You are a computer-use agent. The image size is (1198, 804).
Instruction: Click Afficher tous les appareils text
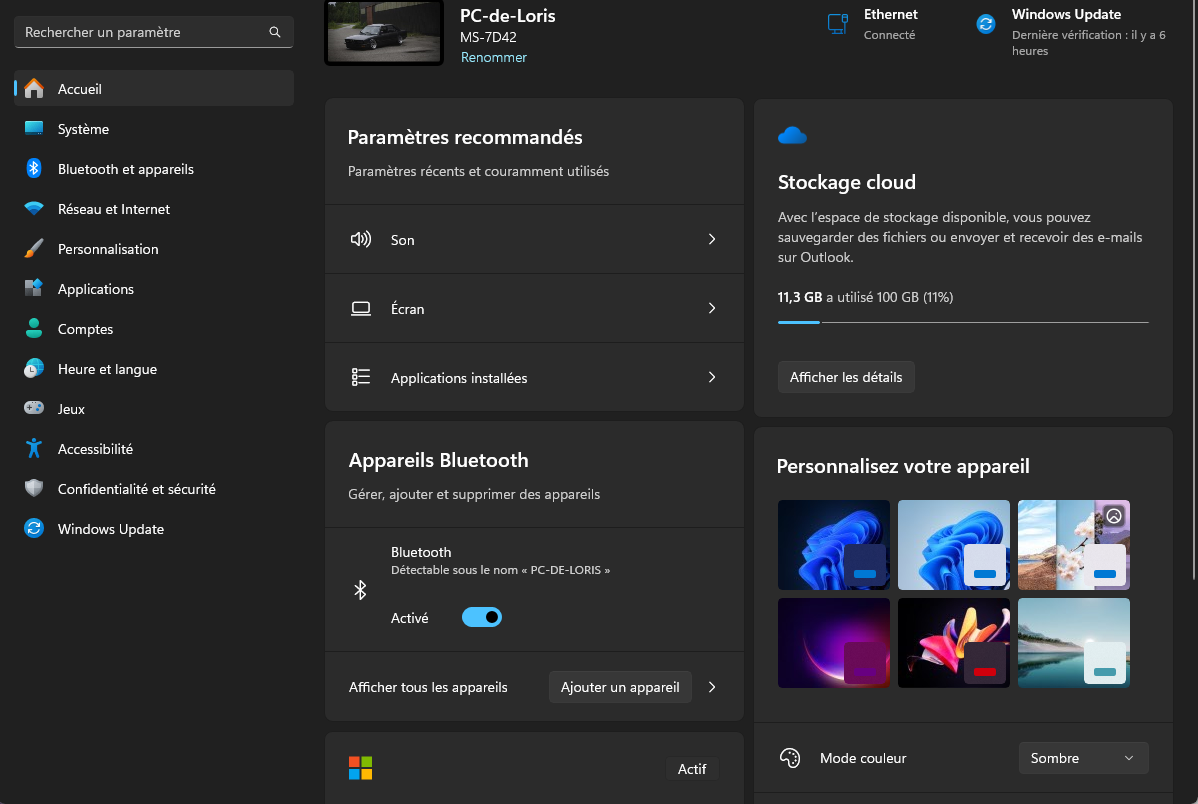(x=428, y=687)
